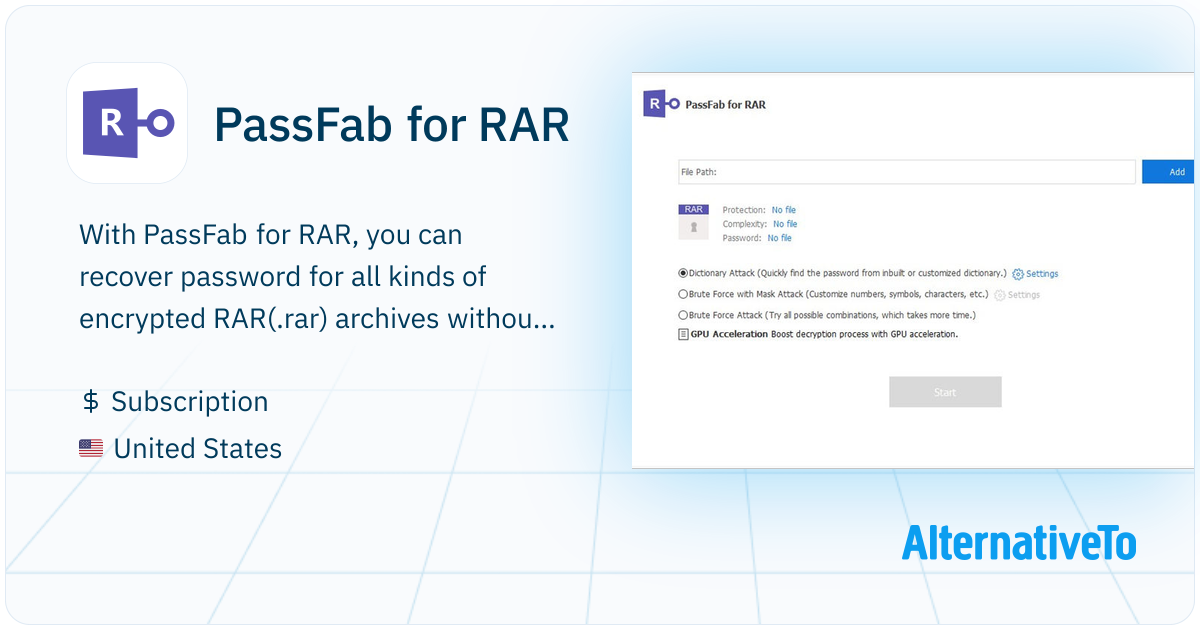Click "Boost decryption process with GPU acceleration" text
Viewport: 1200px width, 630px height.
864,334
